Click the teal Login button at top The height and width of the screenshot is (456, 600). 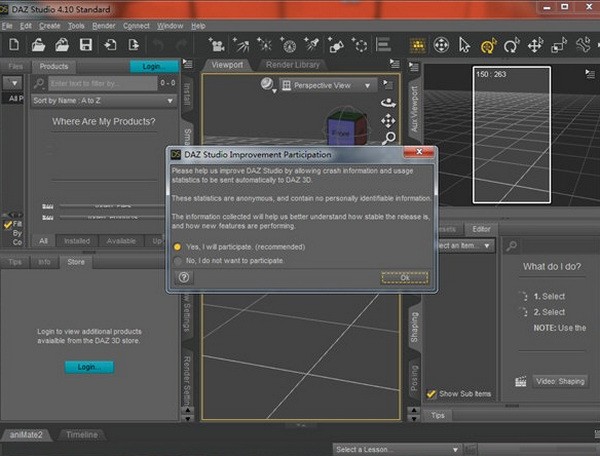[154, 66]
